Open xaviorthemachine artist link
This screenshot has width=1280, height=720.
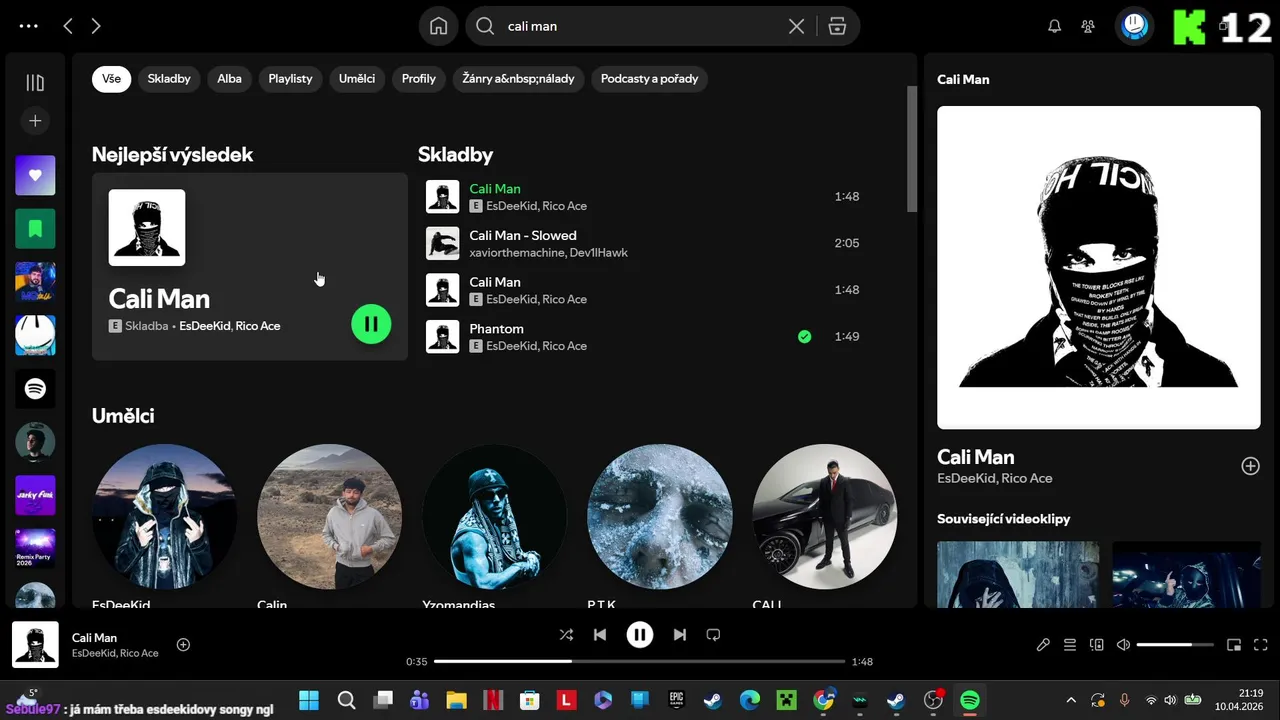coord(517,253)
